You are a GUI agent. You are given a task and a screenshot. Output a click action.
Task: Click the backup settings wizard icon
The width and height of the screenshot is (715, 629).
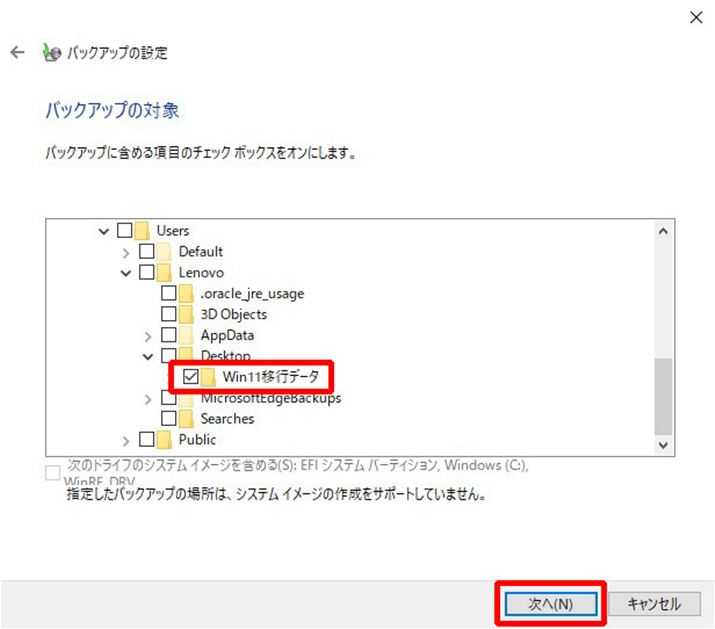pyautogui.click(x=51, y=52)
